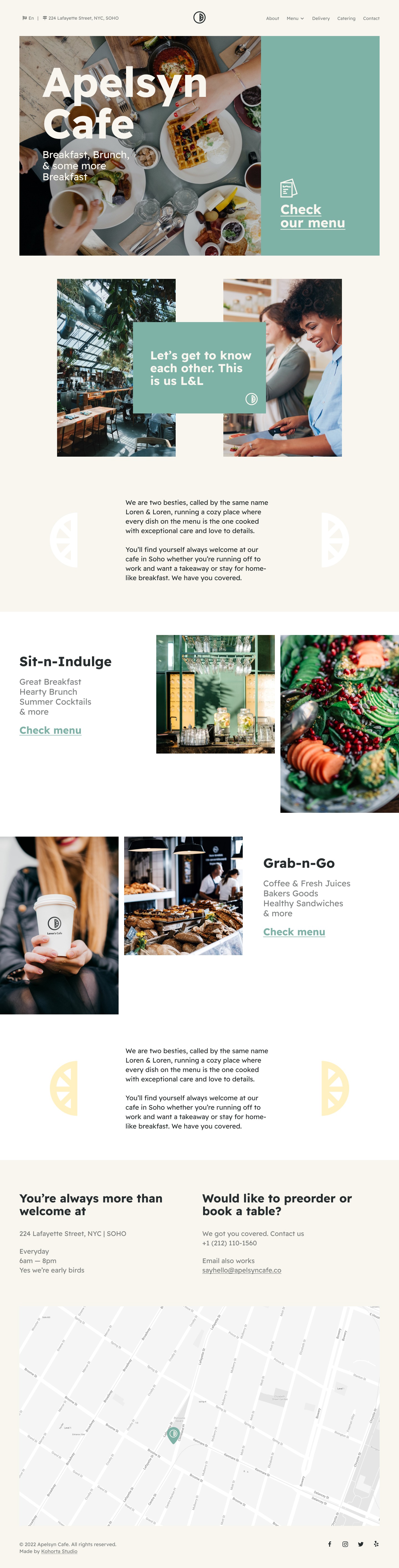Image resolution: width=399 pixels, height=1568 pixels.
Task: Click the menu document icon above Check our menu
Action: [x=288, y=188]
